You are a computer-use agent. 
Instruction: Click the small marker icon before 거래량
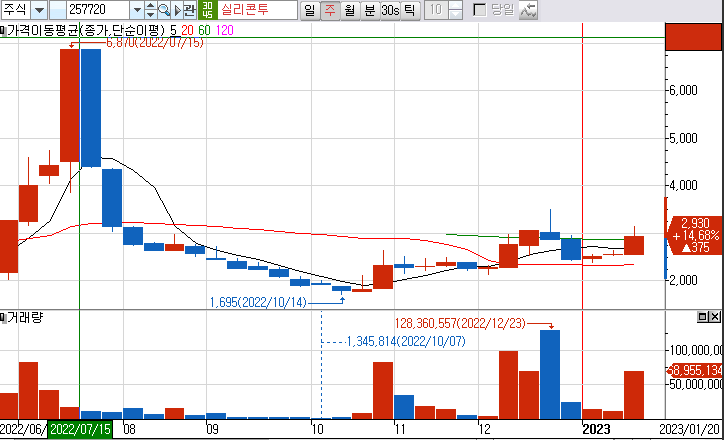pos(2,318)
